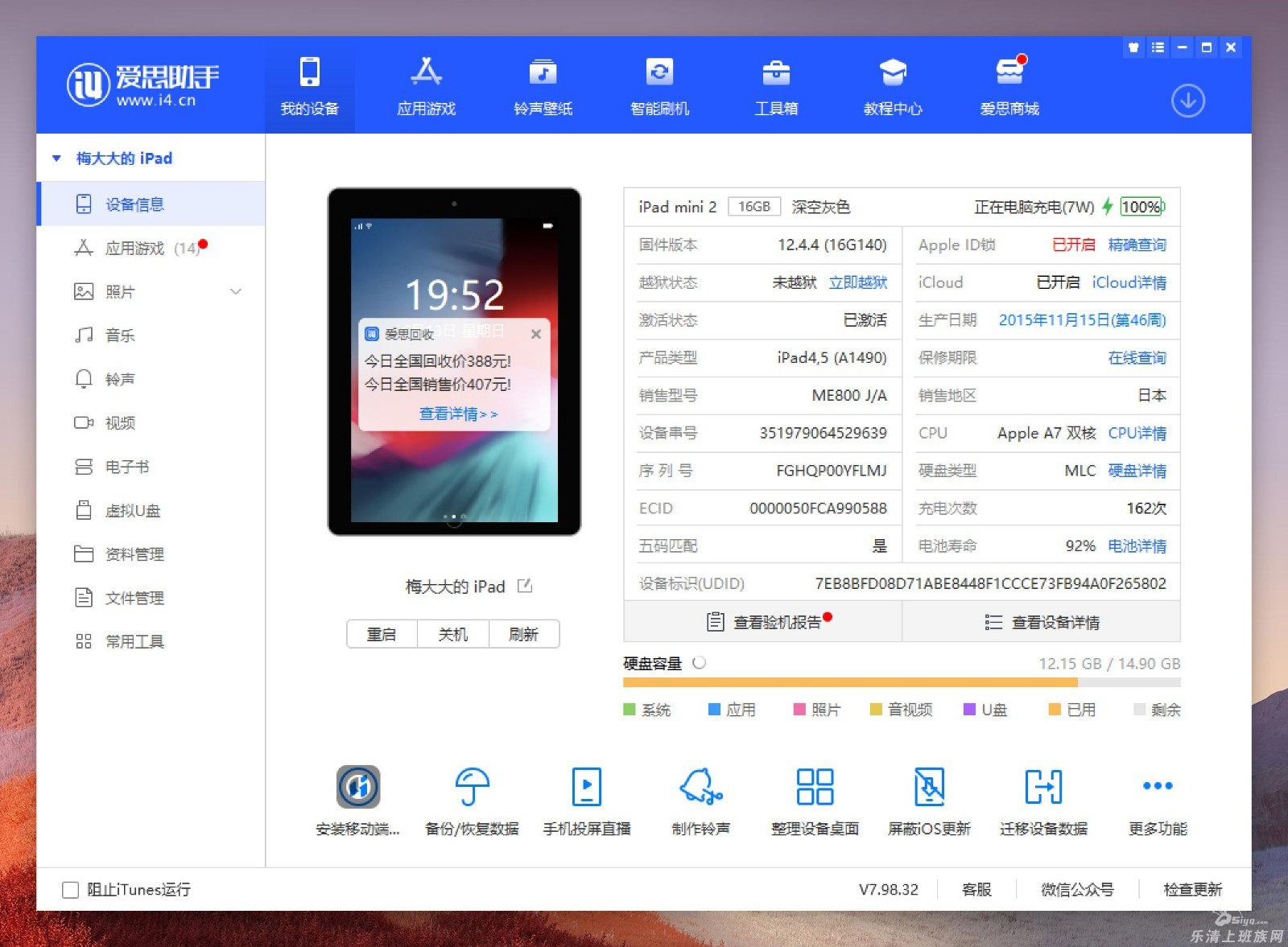The width and height of the screenshot is (1288, 947).
Task: Open 音乐 in sidebar
Action: (x=151, y=335)
